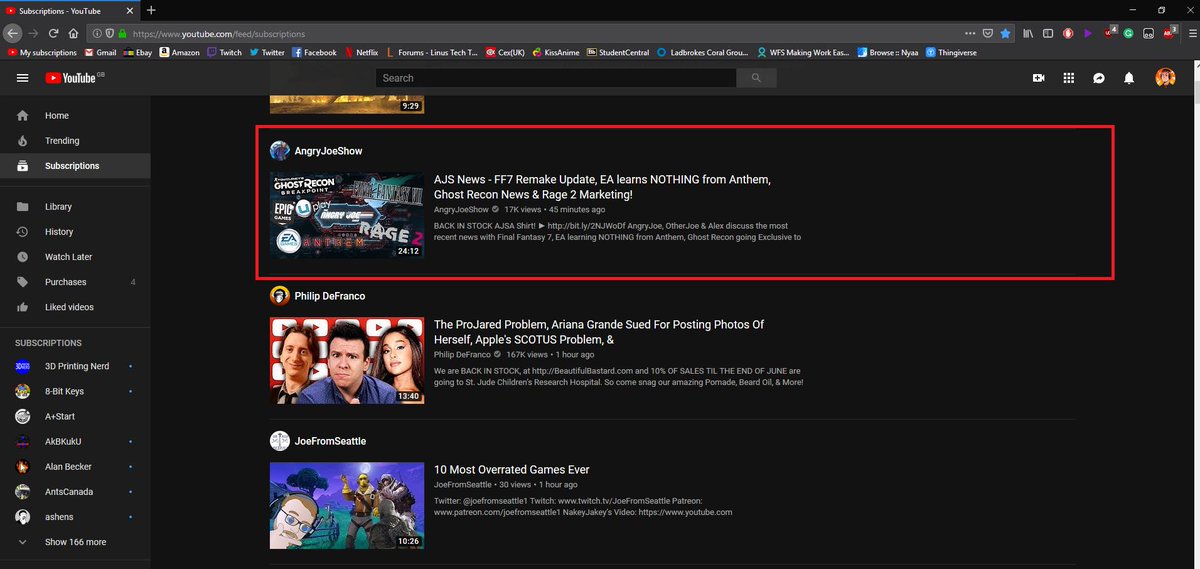This screenshot has width=1200, height=569.
Task: Open the Gmail bookmark
Action: pyautogui.click(x=100, y=52)
